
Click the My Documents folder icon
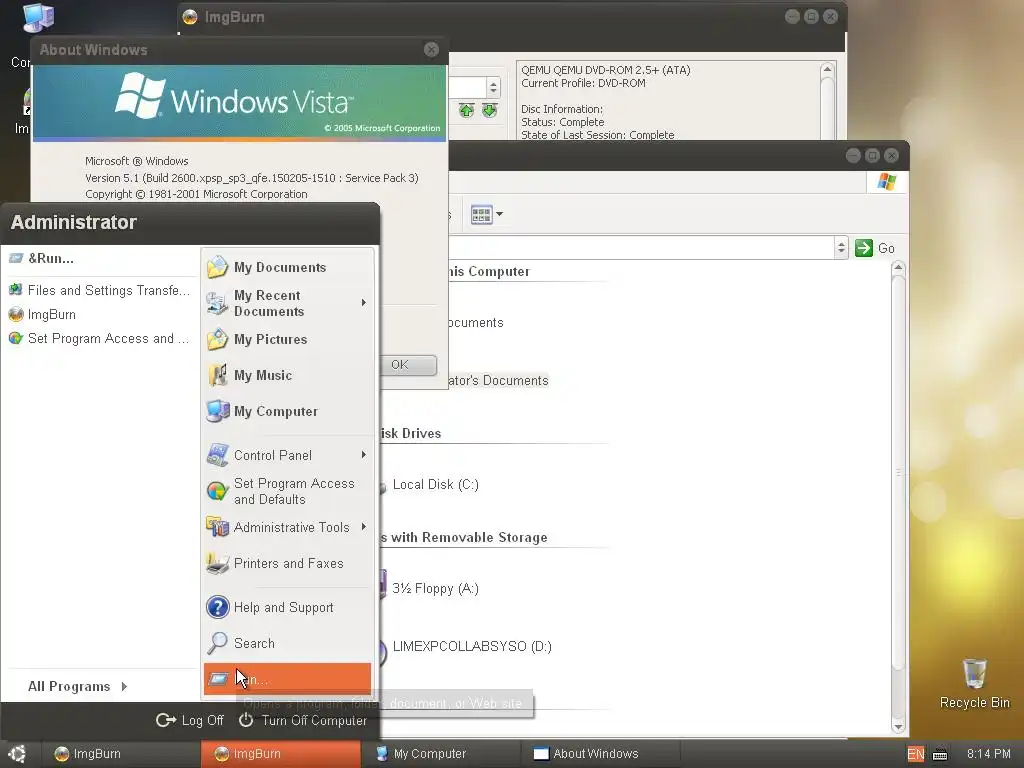point(217,267)
